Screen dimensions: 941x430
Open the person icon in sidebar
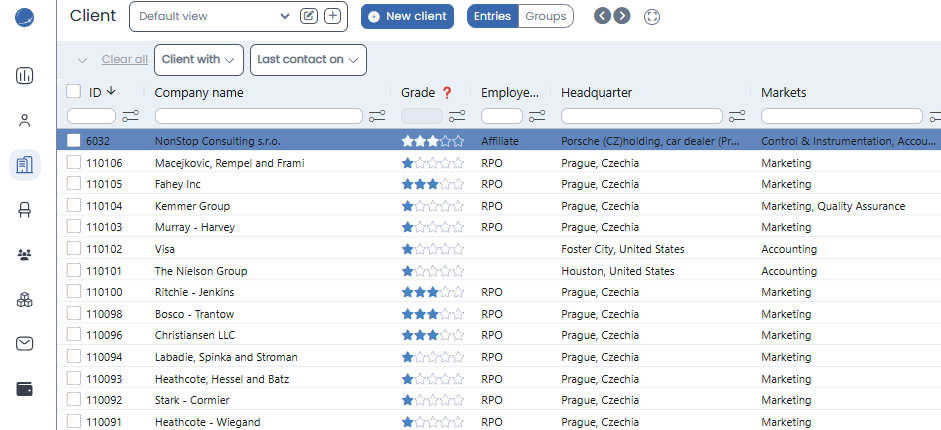25,120
